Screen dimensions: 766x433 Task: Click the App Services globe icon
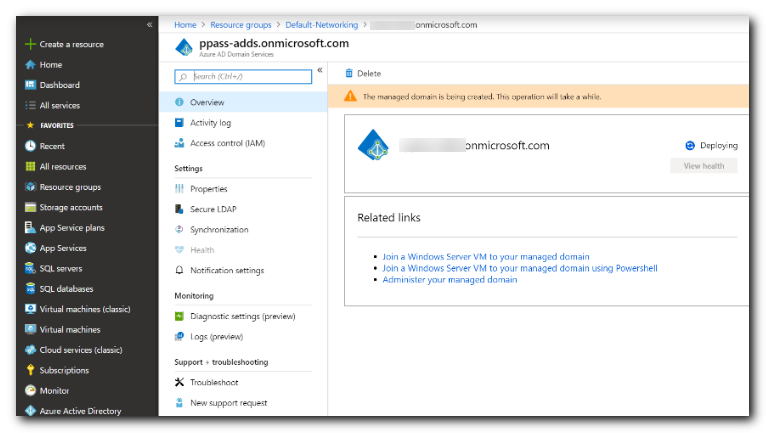pyautogui.click(x=30, y=248)
